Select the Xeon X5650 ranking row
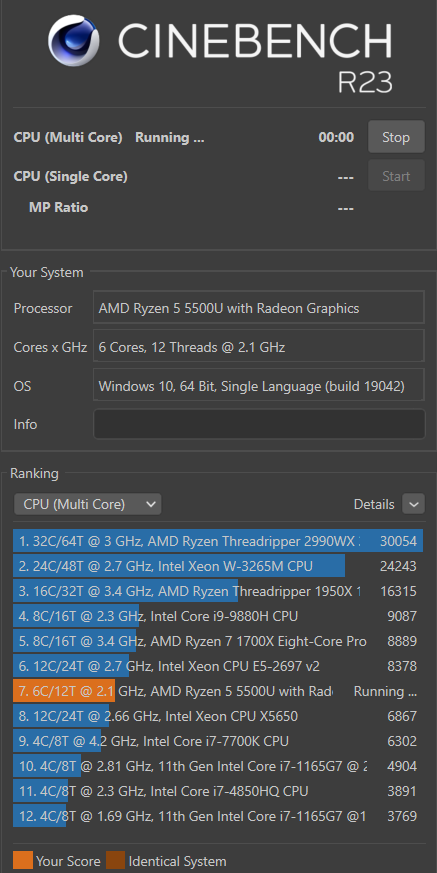 pos(218,717)
